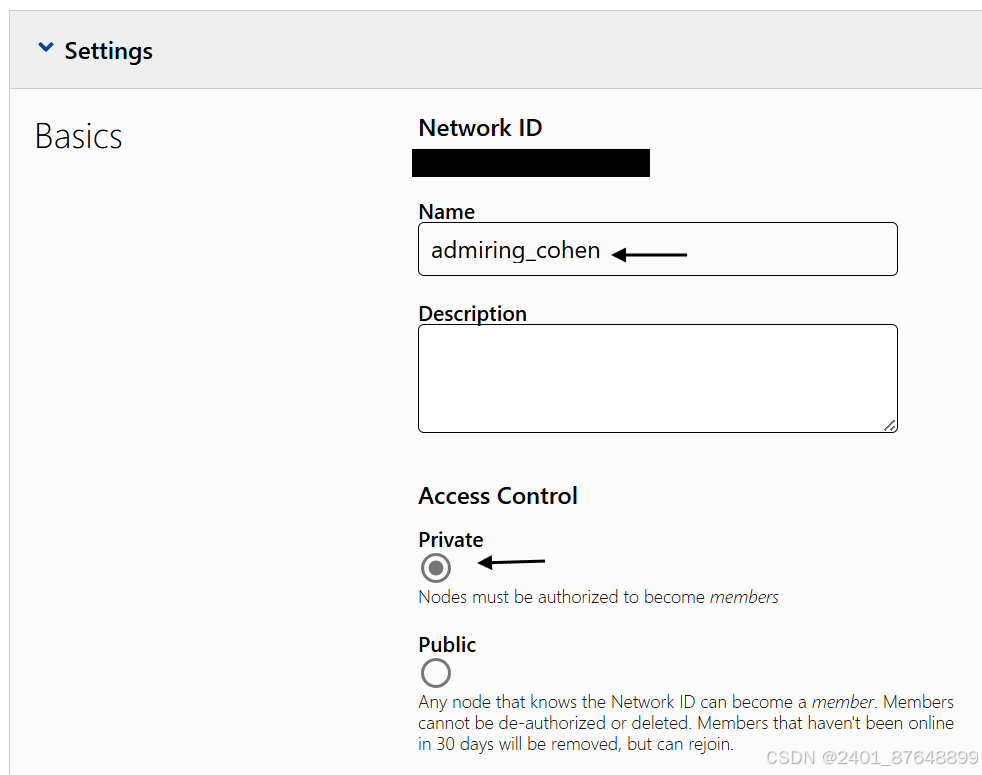Click the 'Any node that knows' text
Image resolution: width=982 pixels, height=775 pixels.
(x=686, y=723)
